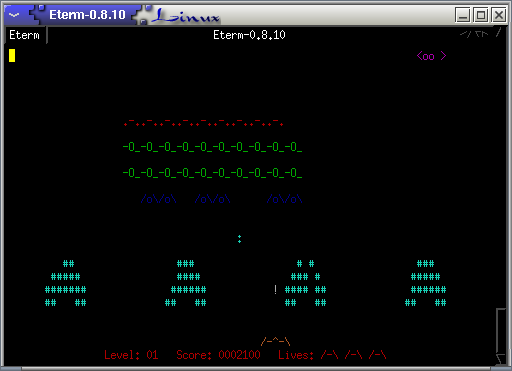512x371 pixels.
Task: Minimize the Eterm-0.8.10 window
Action: [x=463, y=15]
